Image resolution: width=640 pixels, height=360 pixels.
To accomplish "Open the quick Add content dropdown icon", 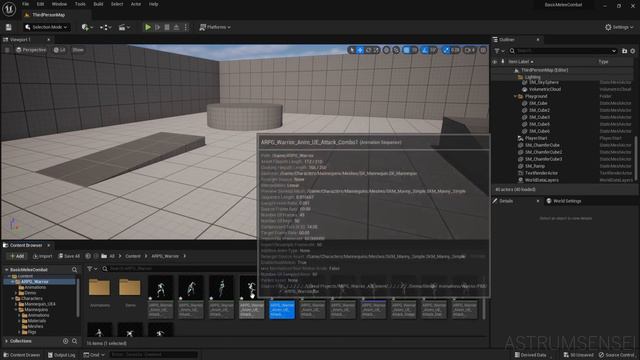I will coord(87,27).
